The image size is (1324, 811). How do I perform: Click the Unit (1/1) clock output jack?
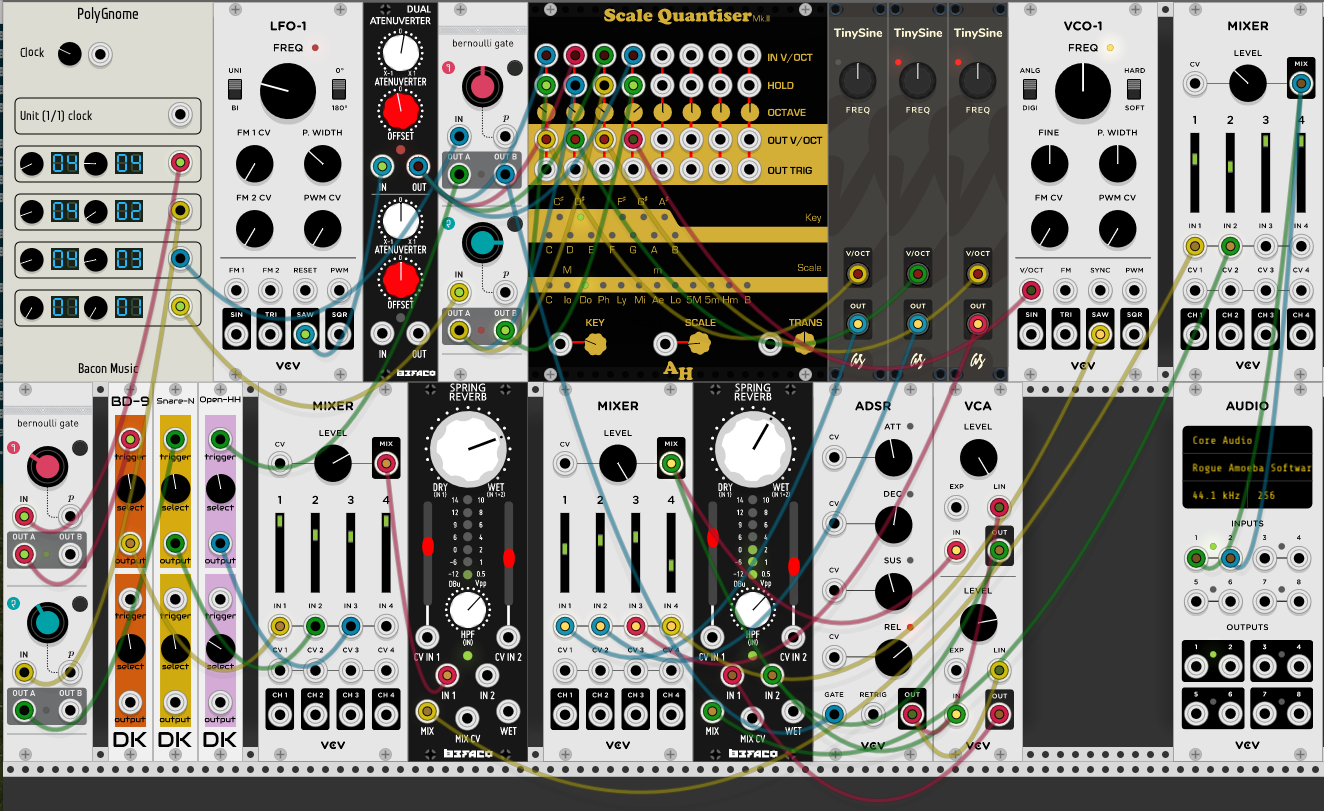(180, 115)
